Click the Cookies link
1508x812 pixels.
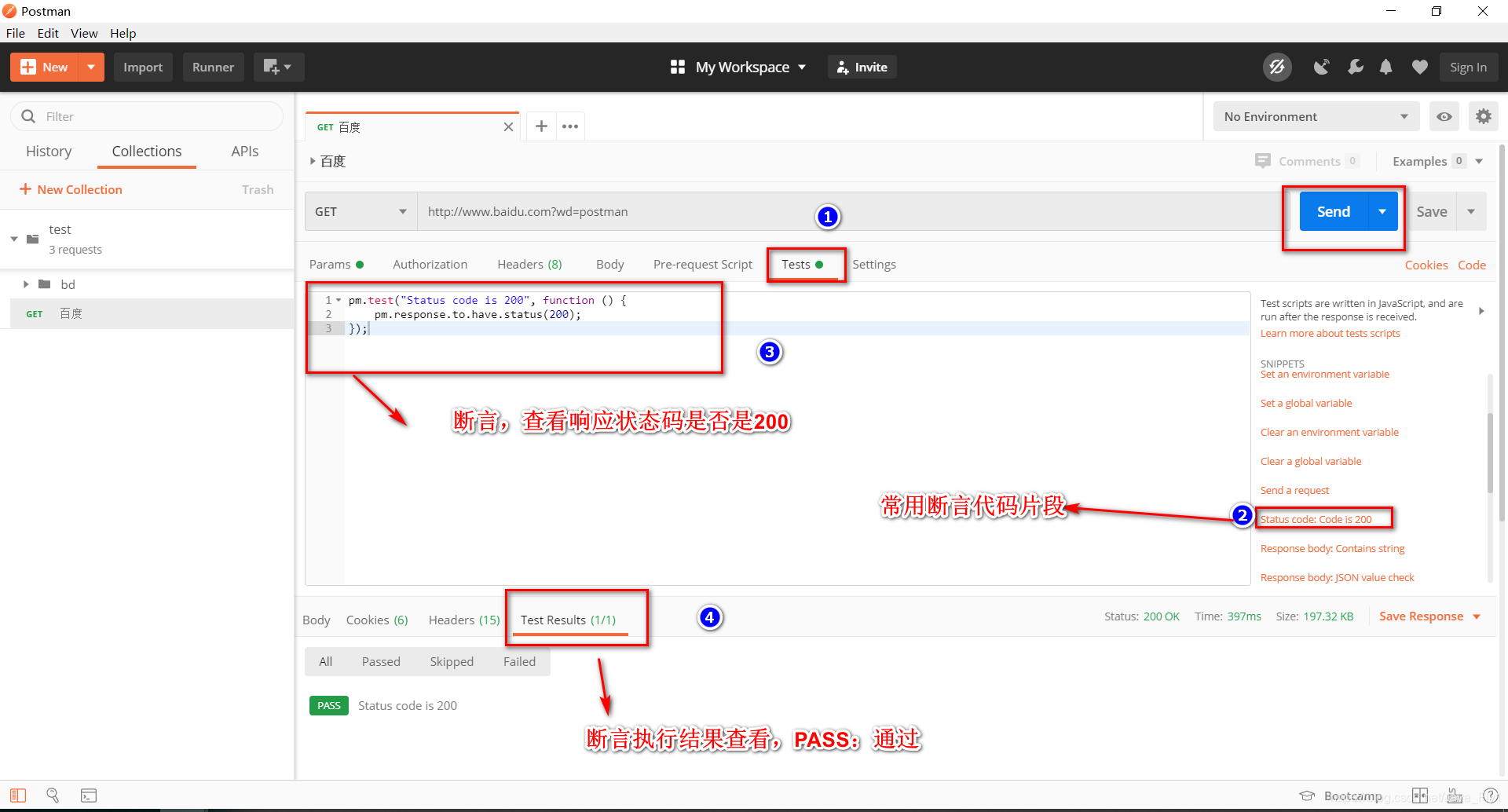[x=1426, y=265]
